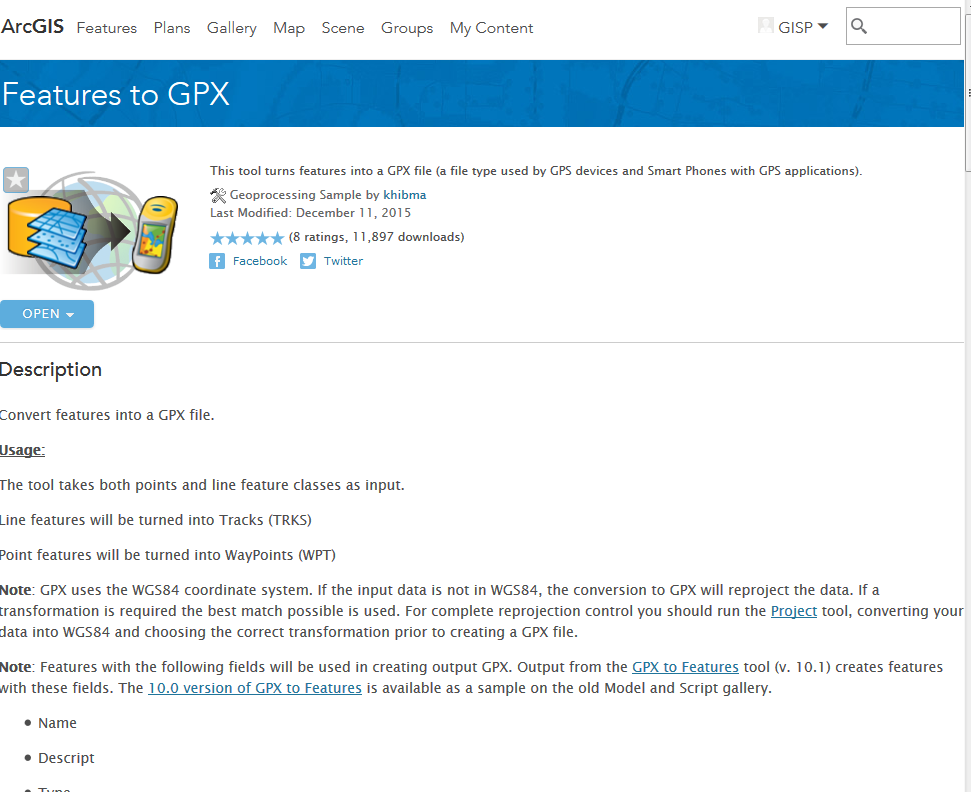Share via the Facebook link
Screen dimensions: 971x792
(259, 261)
